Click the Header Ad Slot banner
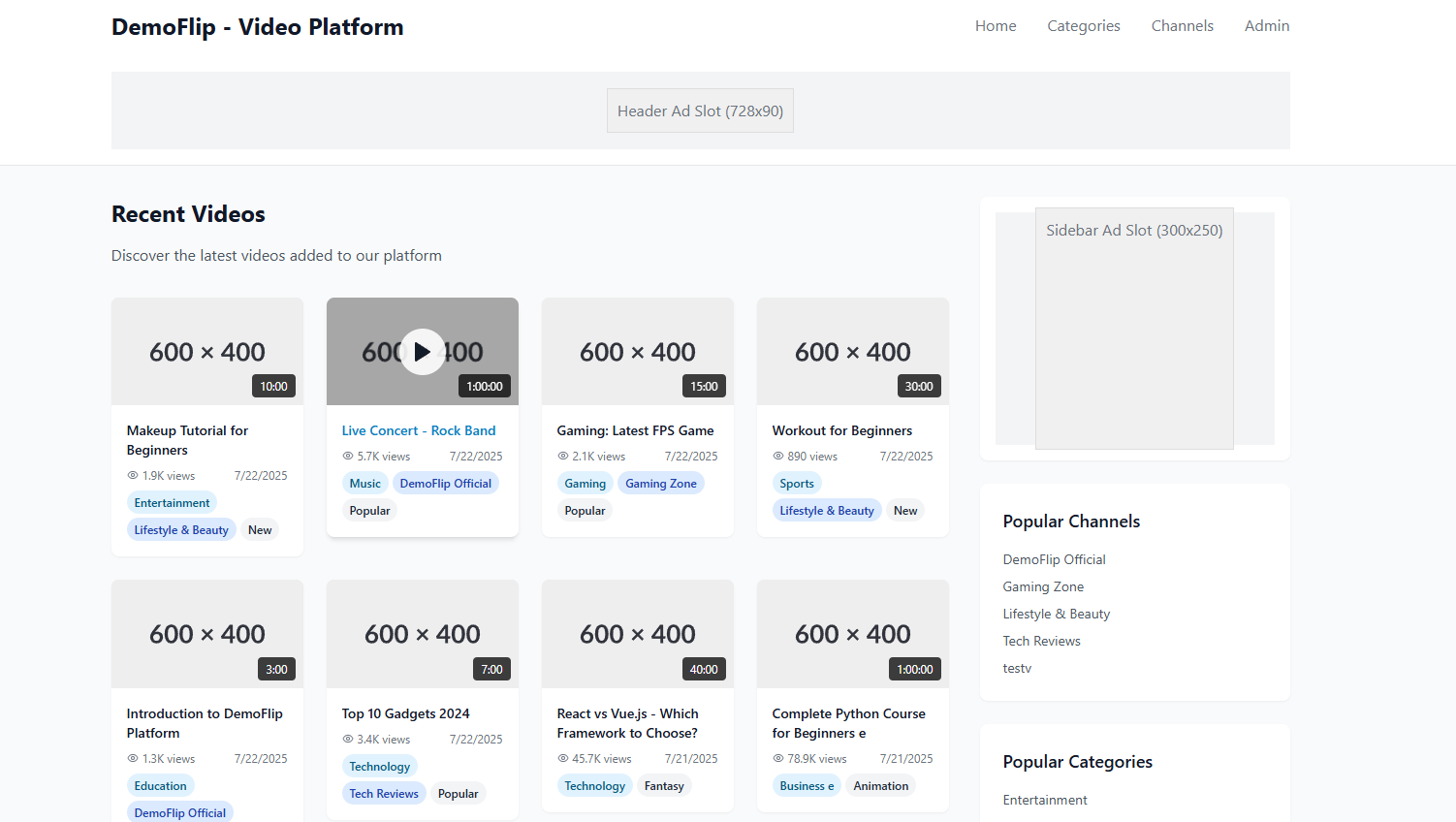Screen dimensions: 1456x822 700,111
